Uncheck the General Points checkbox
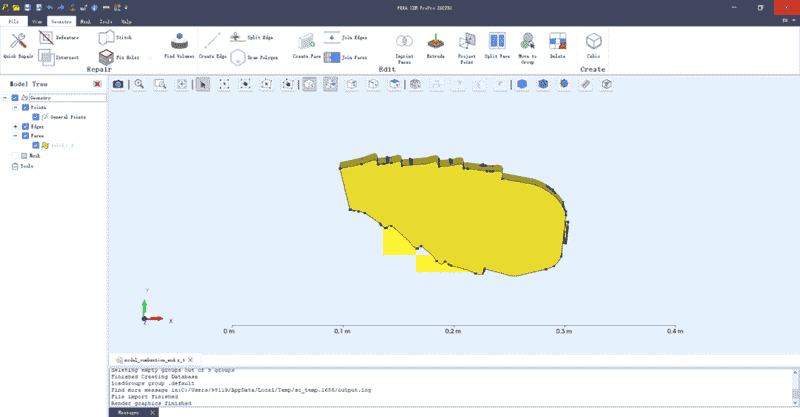 36,117
